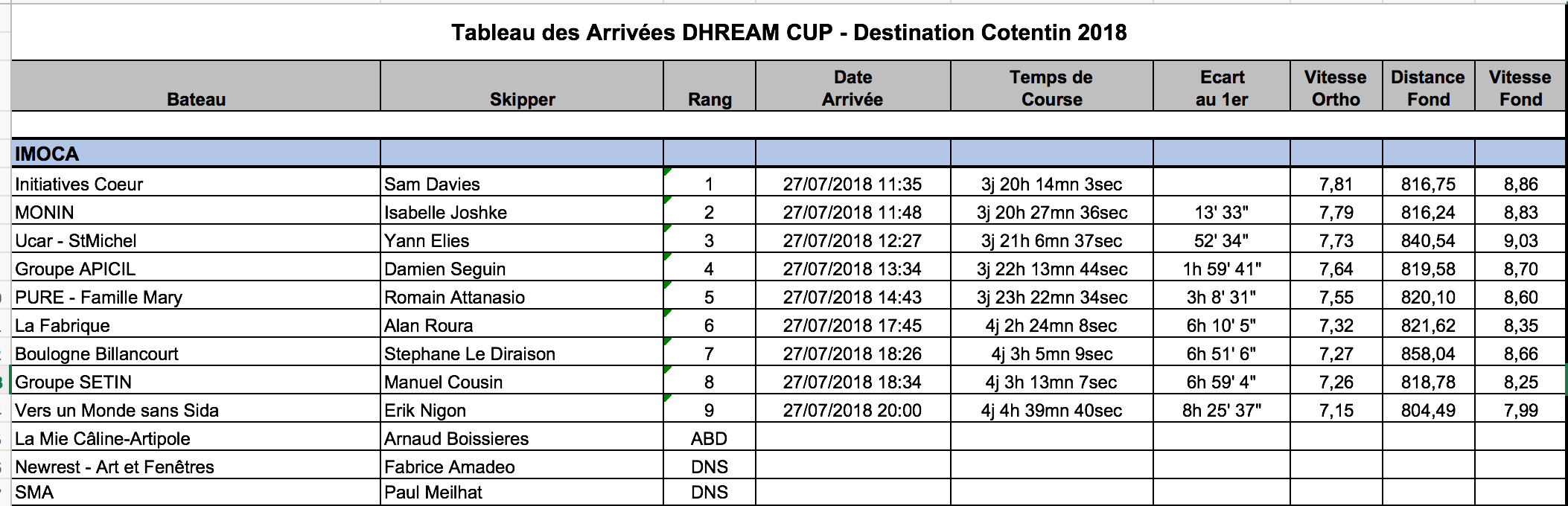1568x506 pixels.
Task: Click the 'Temps de Course' header
Action: 1051,88
